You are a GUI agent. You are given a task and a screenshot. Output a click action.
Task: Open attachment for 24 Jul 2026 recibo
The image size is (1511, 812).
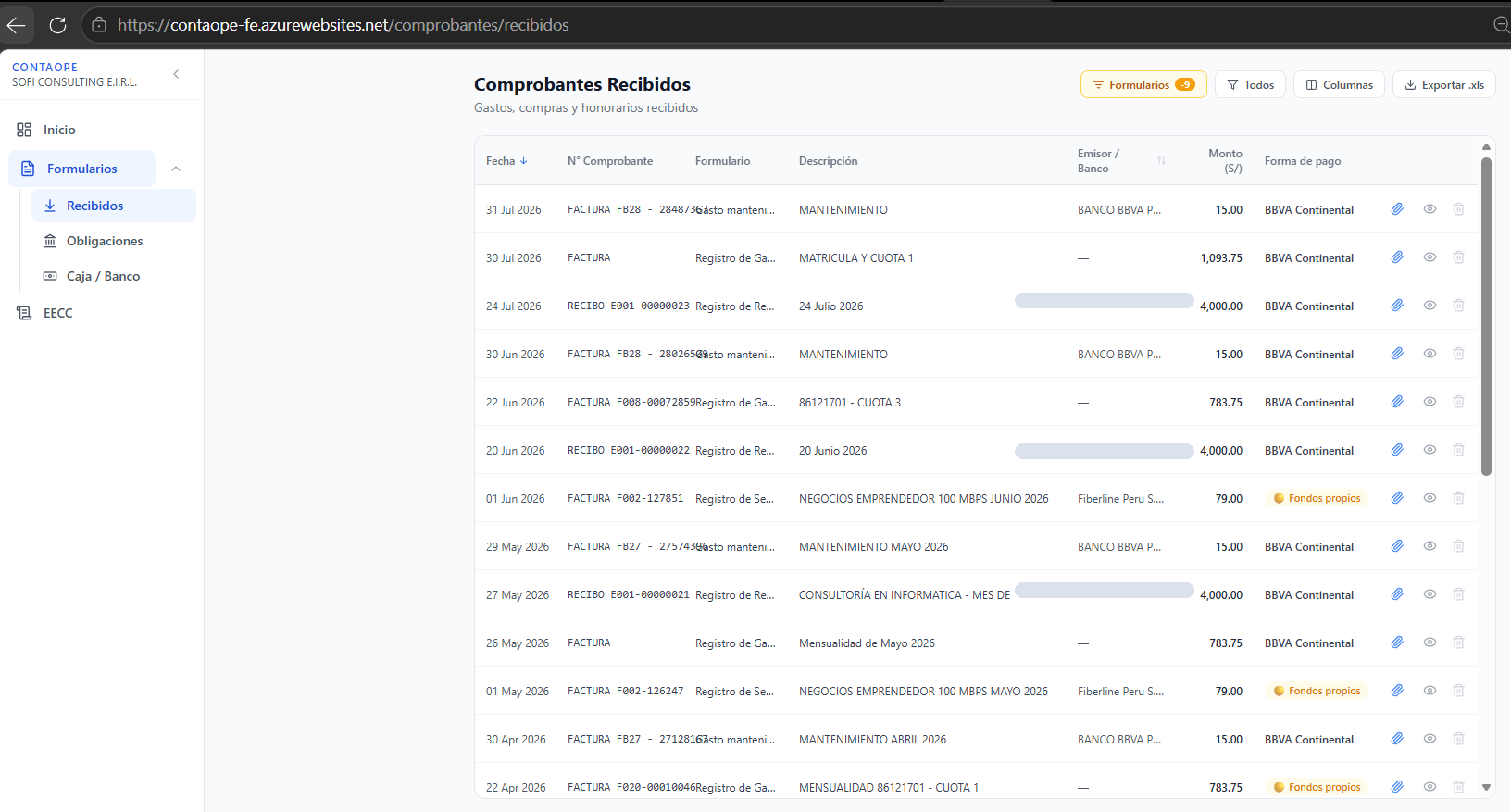[x=1397, y=306]
